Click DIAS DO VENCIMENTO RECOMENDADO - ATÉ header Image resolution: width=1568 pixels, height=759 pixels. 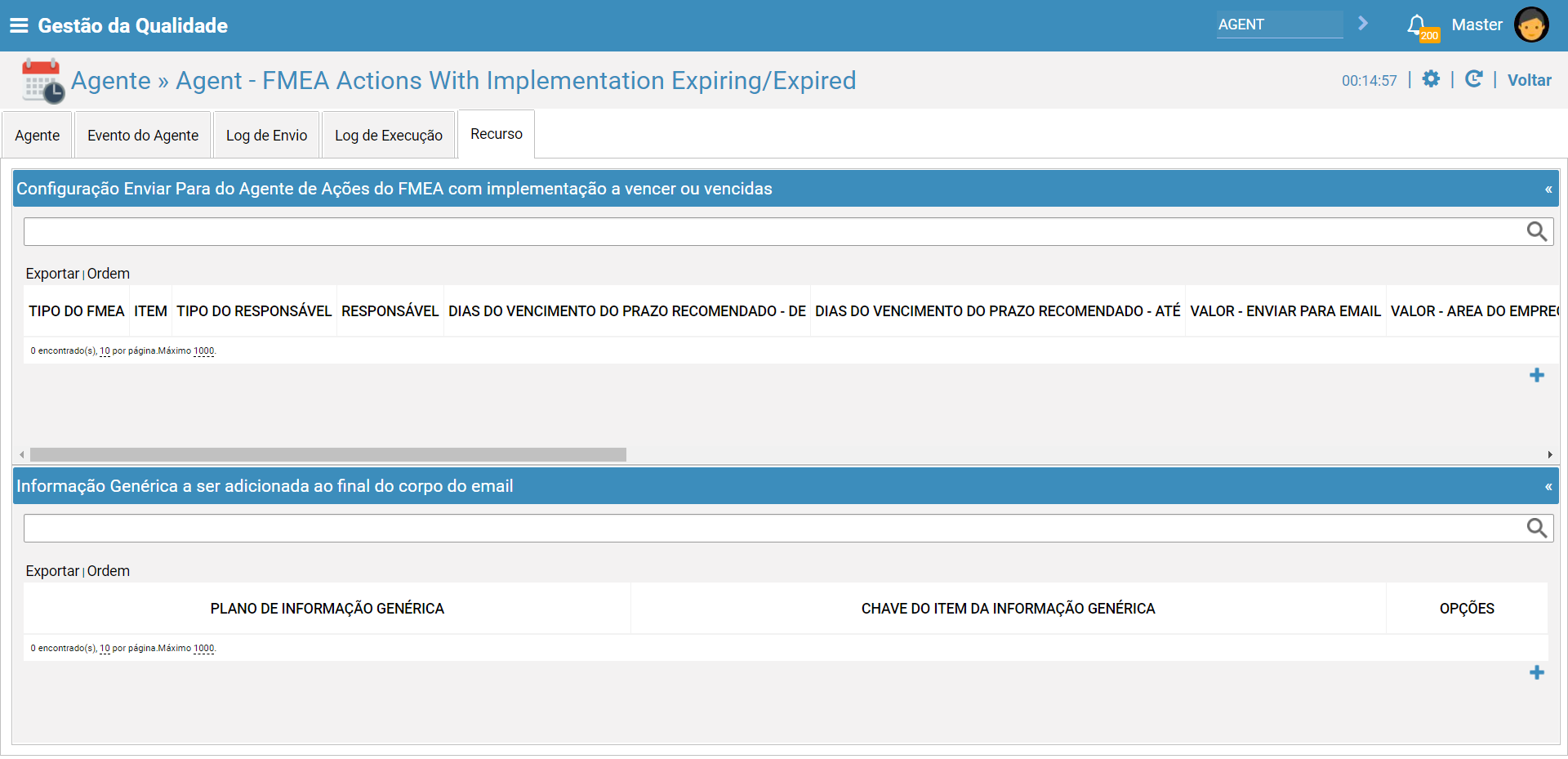coord(998,311)
